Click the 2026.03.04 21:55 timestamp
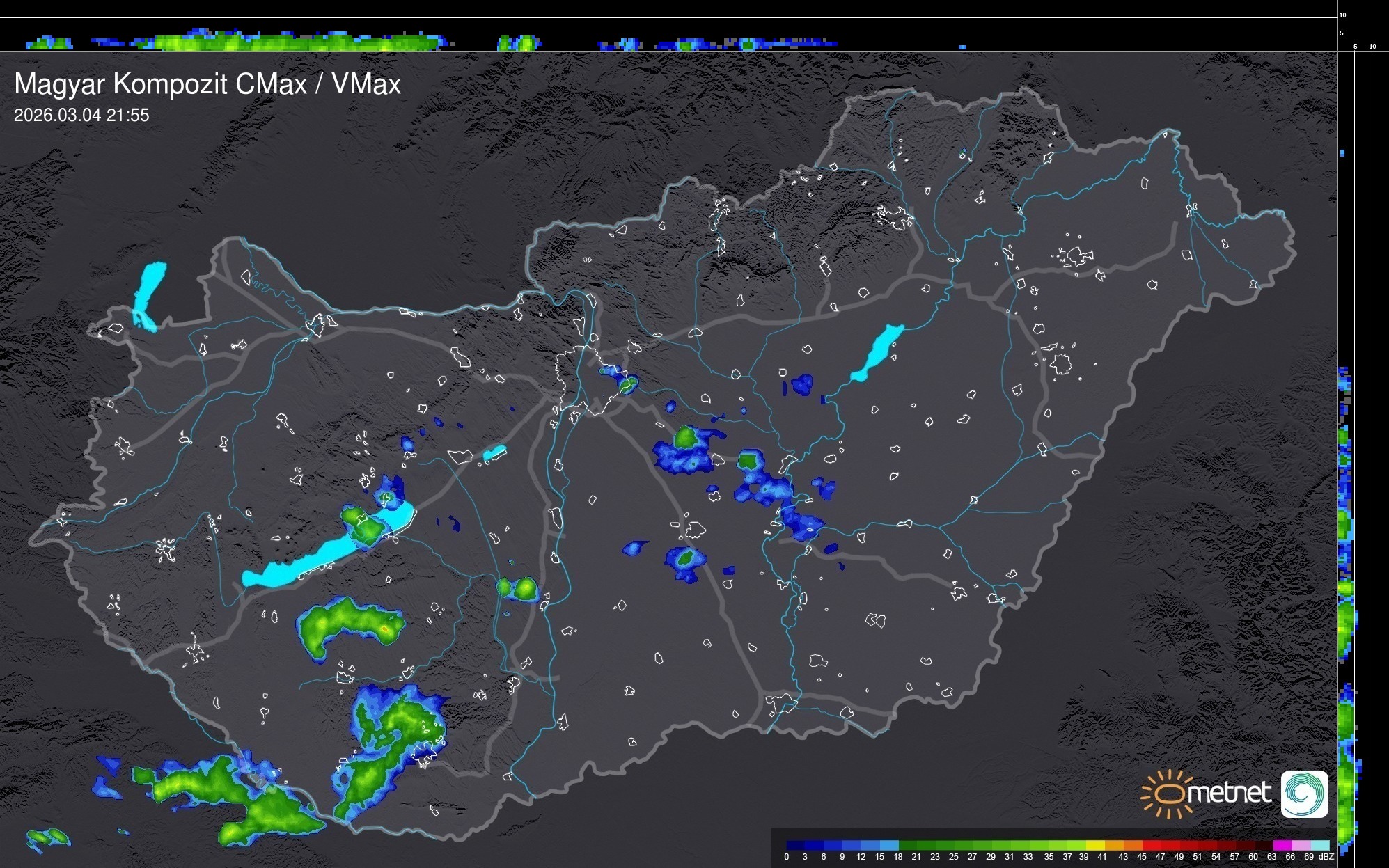Image resolution: width=1389 pixels, height=868 pixels. point(81,116)
